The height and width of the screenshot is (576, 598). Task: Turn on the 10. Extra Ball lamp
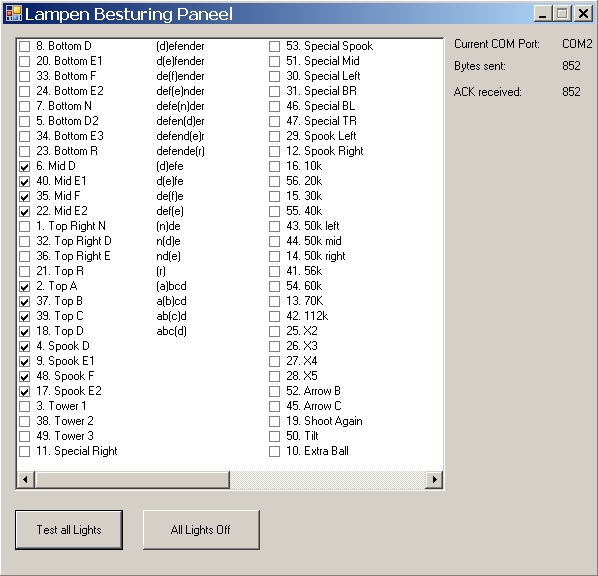pyautogui.click(x=274, y=452)
